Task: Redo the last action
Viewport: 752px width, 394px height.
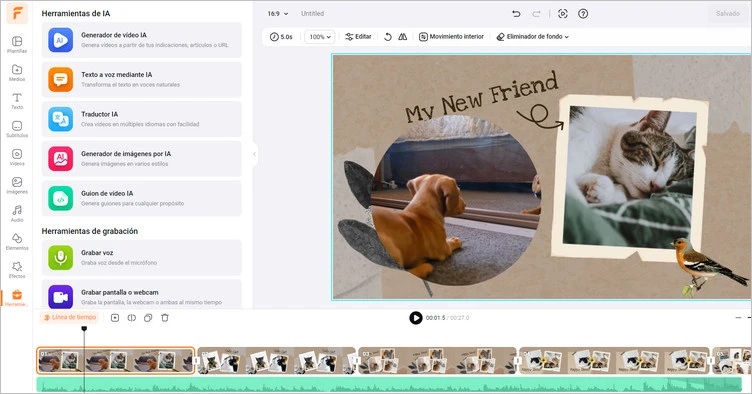Action: 536,13
